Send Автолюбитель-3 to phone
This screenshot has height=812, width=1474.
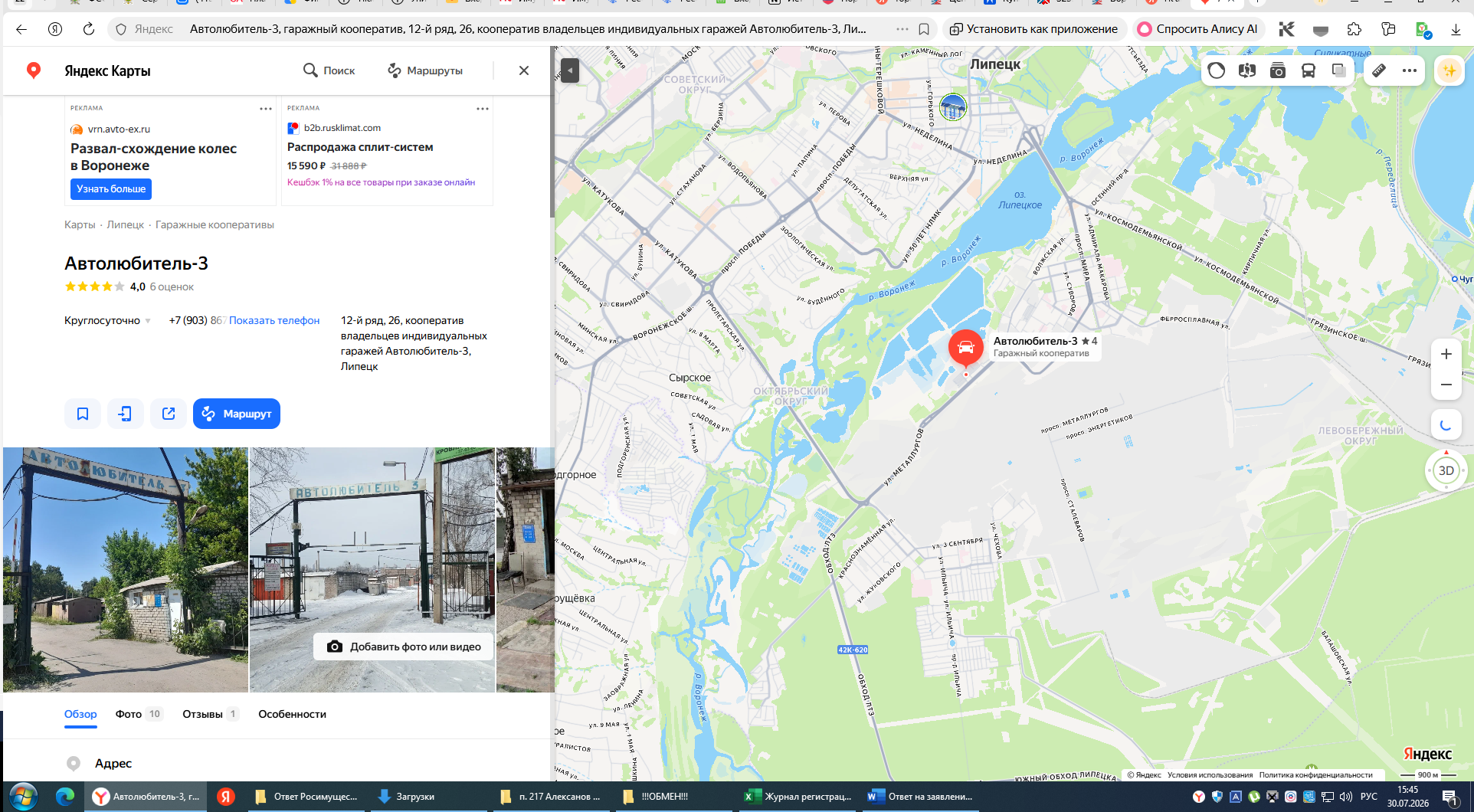(126, 414)
